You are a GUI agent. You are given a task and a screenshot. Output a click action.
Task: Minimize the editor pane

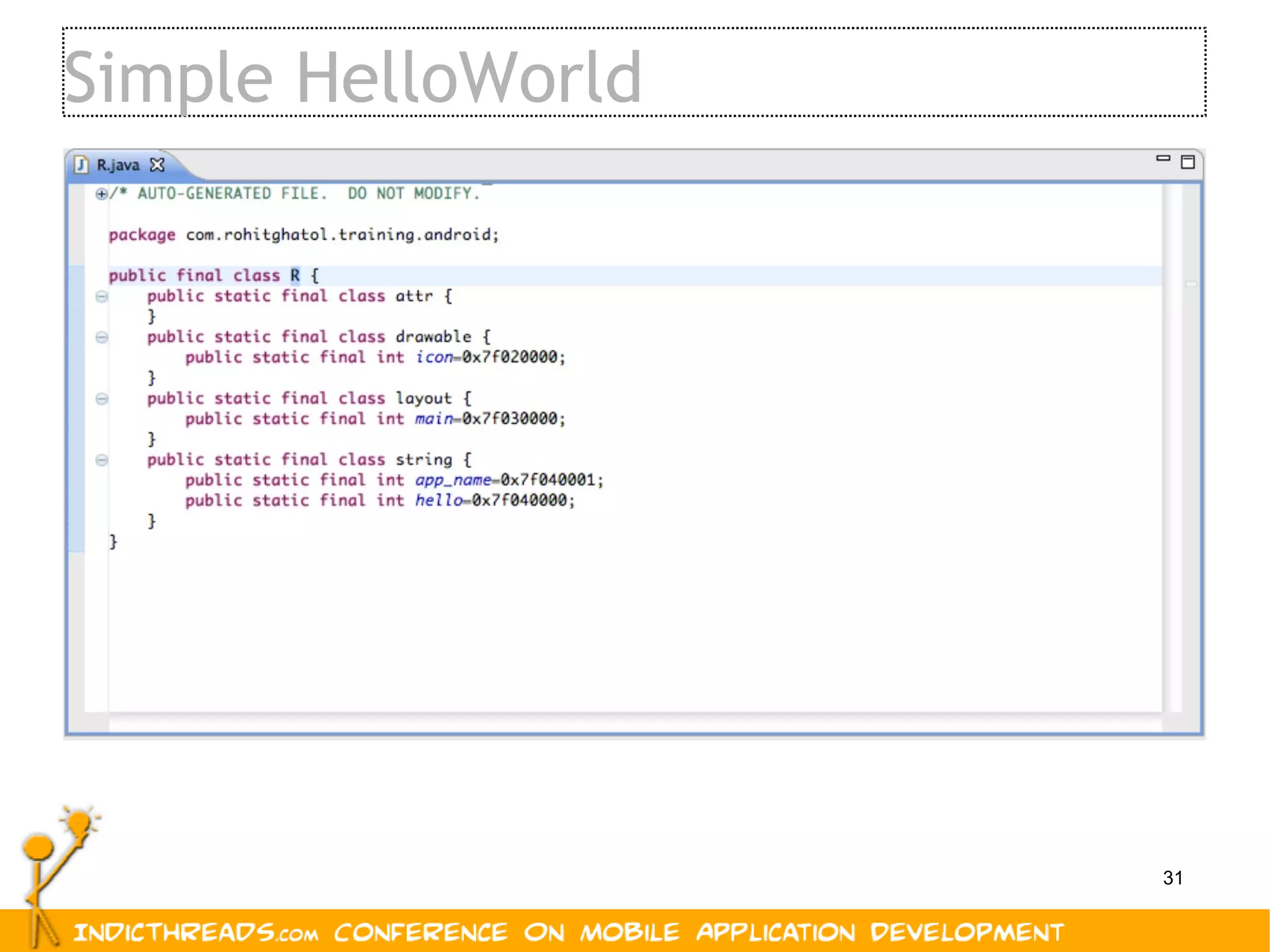tap(1163, 159)
